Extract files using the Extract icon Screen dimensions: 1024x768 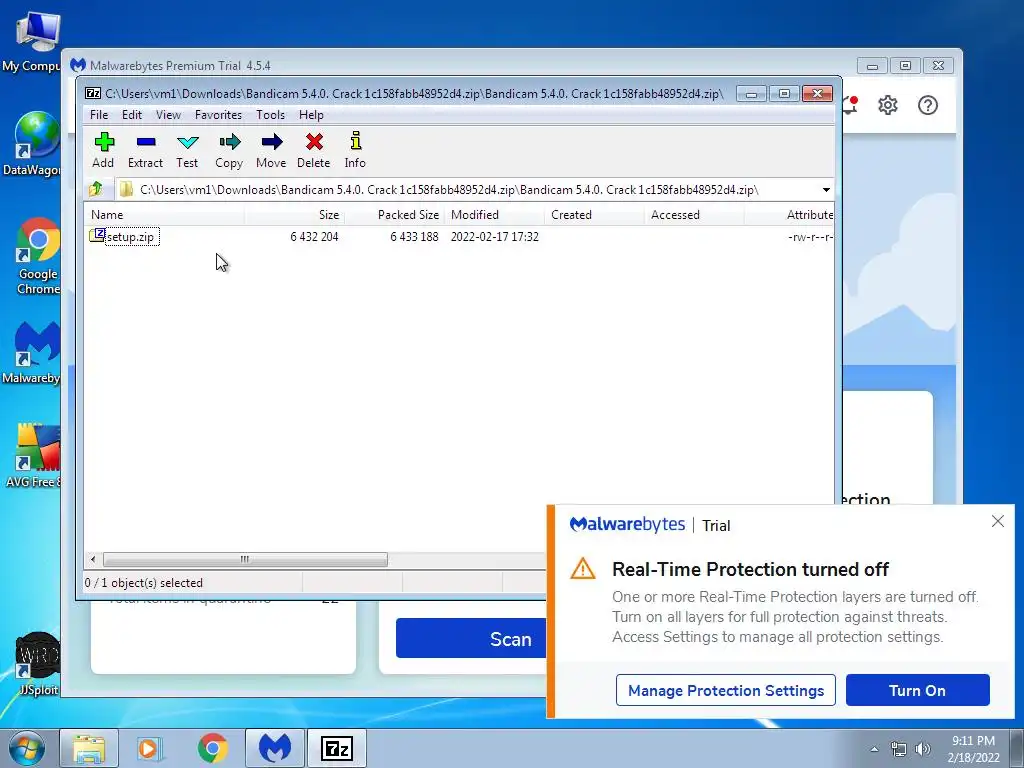(x=145, y=150)
